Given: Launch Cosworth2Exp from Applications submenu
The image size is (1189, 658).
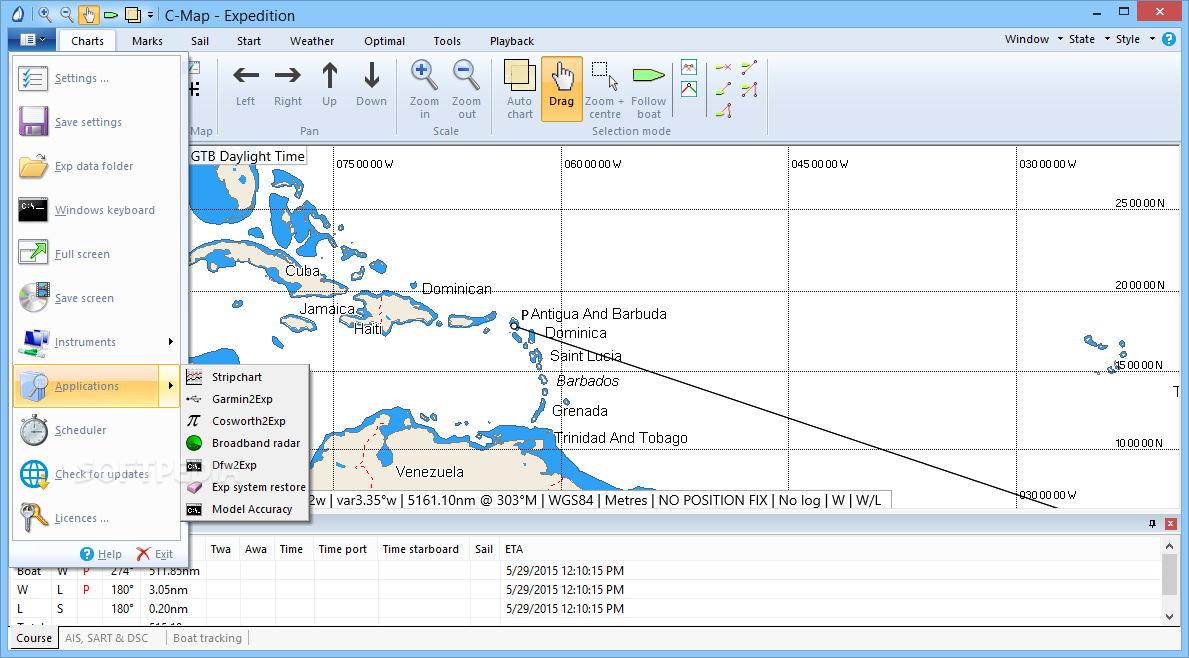Looking at the screenshot, I should pos(245,421).
